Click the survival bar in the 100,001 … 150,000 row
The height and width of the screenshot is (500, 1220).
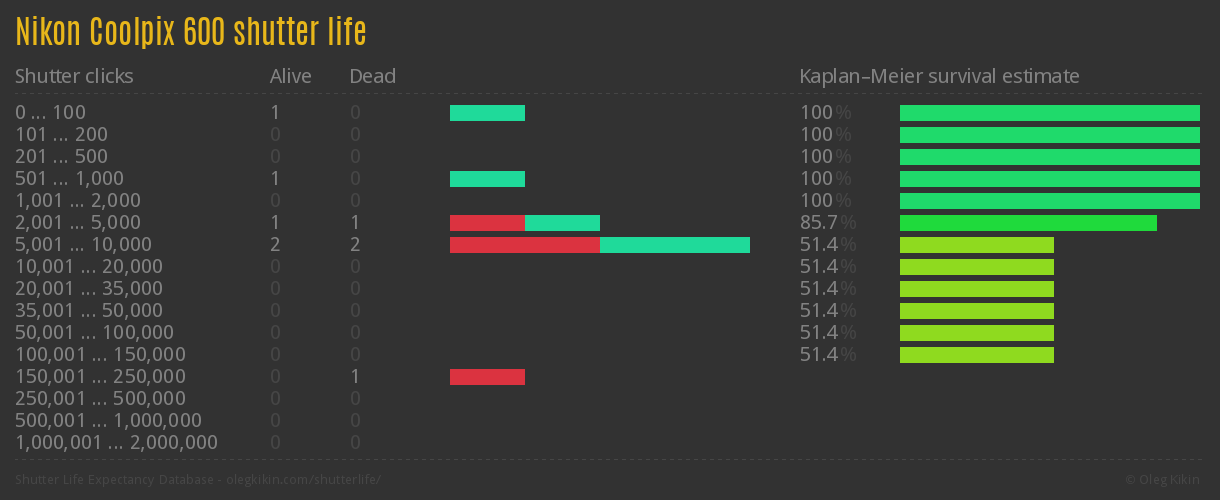coord(977,355)
